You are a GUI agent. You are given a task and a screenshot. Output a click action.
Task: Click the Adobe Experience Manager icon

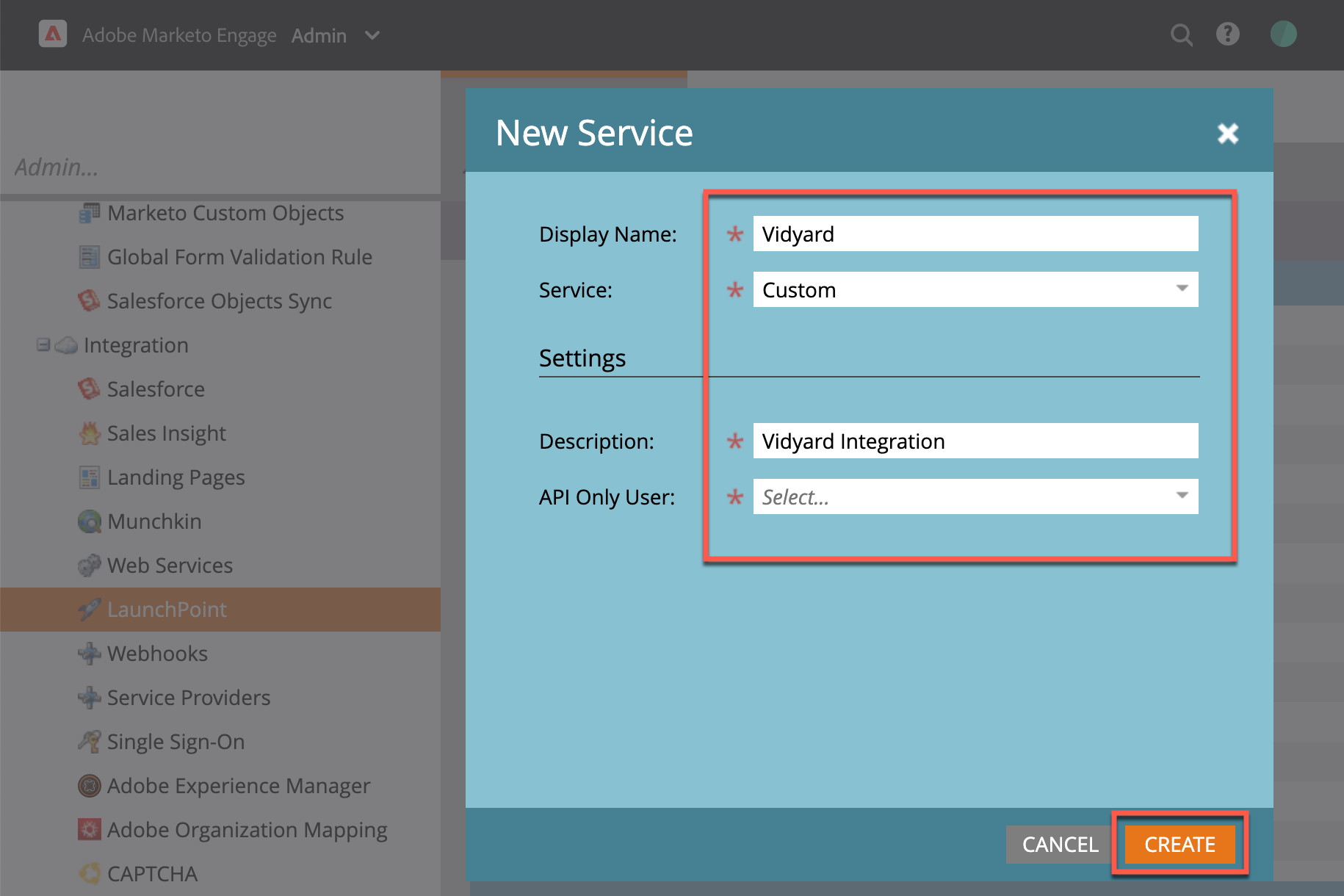(90, 786)
